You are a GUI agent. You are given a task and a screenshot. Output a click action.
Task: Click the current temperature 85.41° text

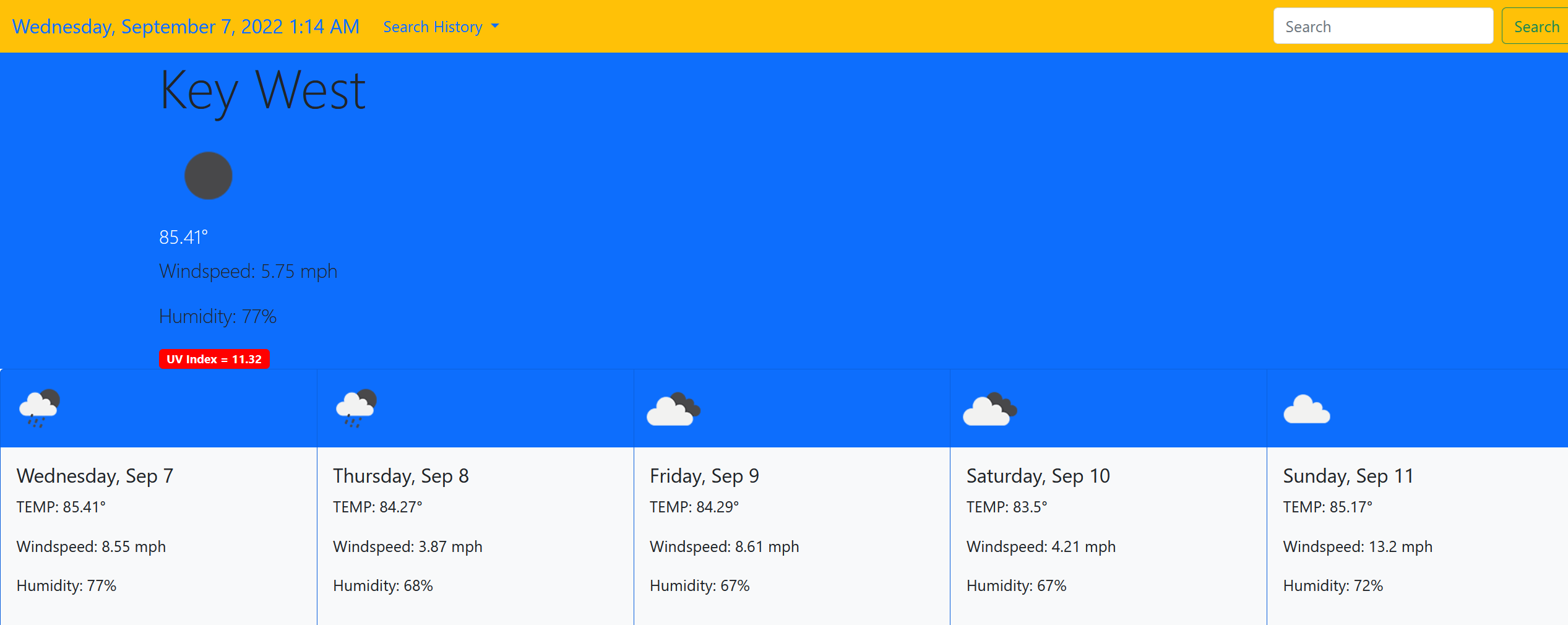click(x=183, y=237)
